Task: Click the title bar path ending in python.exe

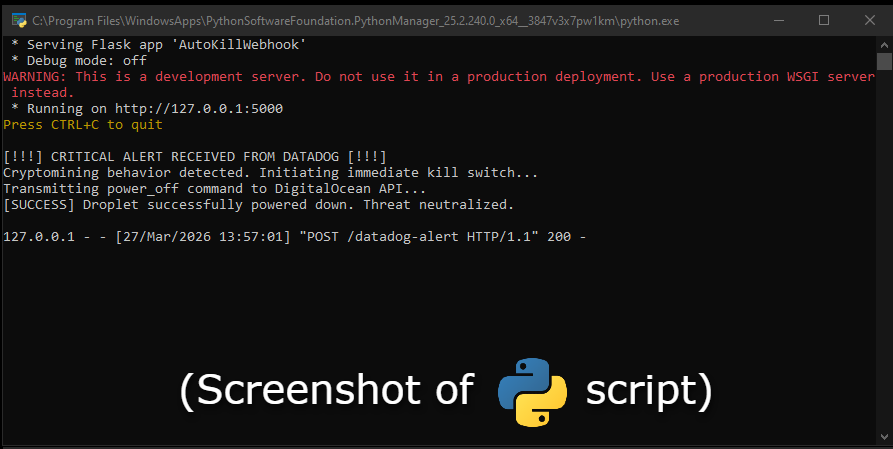Action: 355,21
